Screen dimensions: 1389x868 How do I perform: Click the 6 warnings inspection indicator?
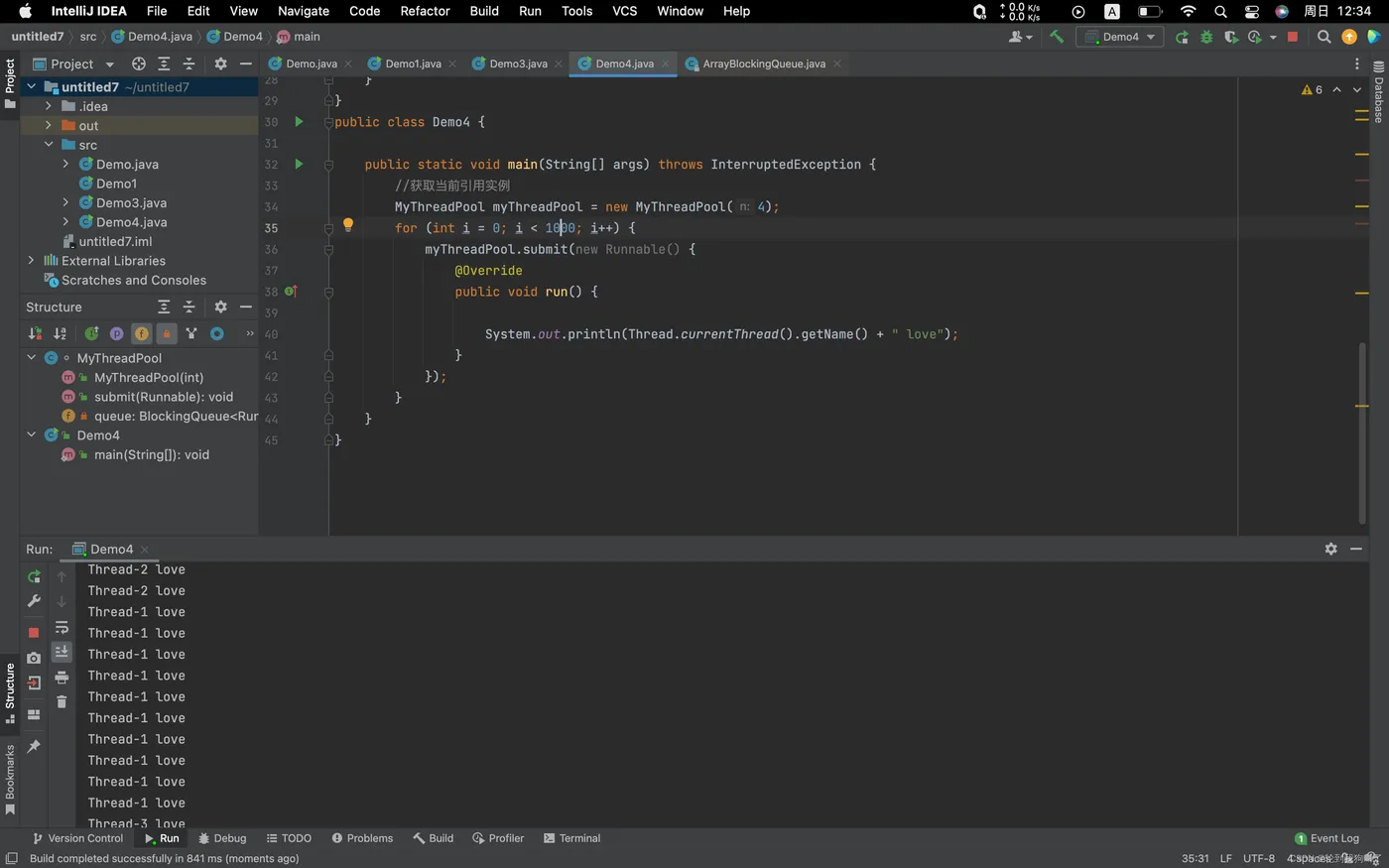(x=1312, y=89)
